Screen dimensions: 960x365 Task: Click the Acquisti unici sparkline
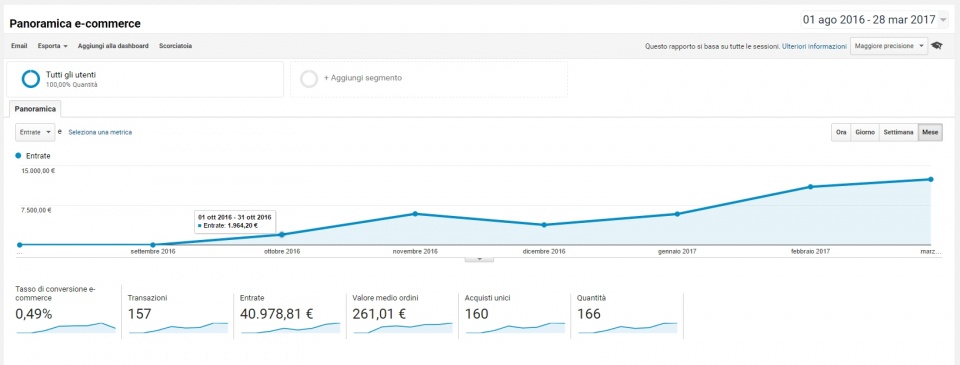pyautogui.click(x=515, y=328)
